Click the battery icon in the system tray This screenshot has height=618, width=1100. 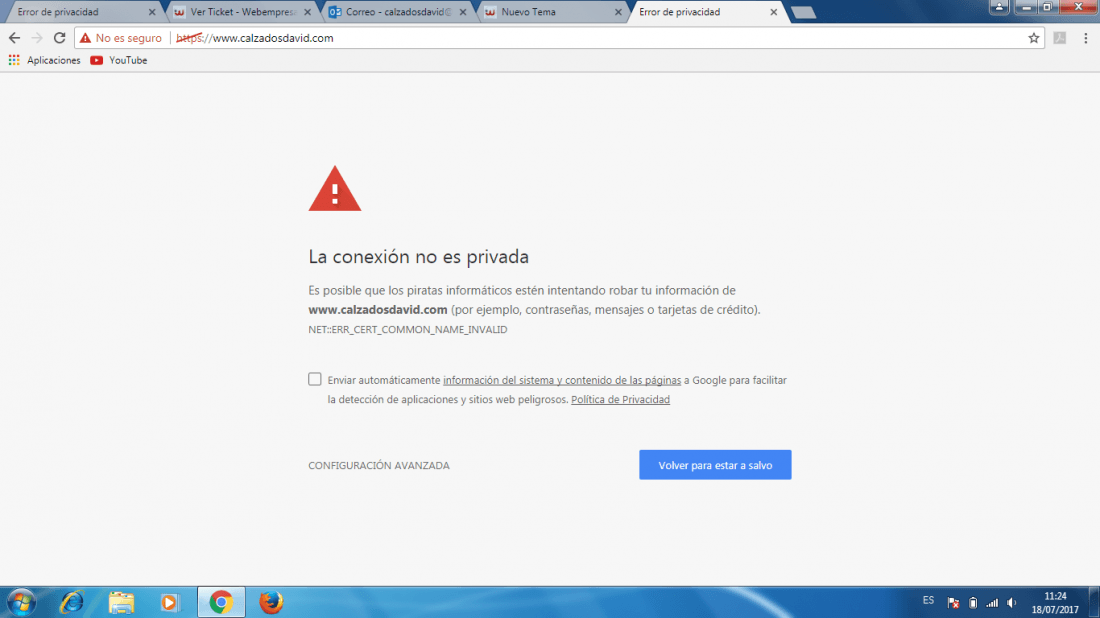[x=973, y=603]
